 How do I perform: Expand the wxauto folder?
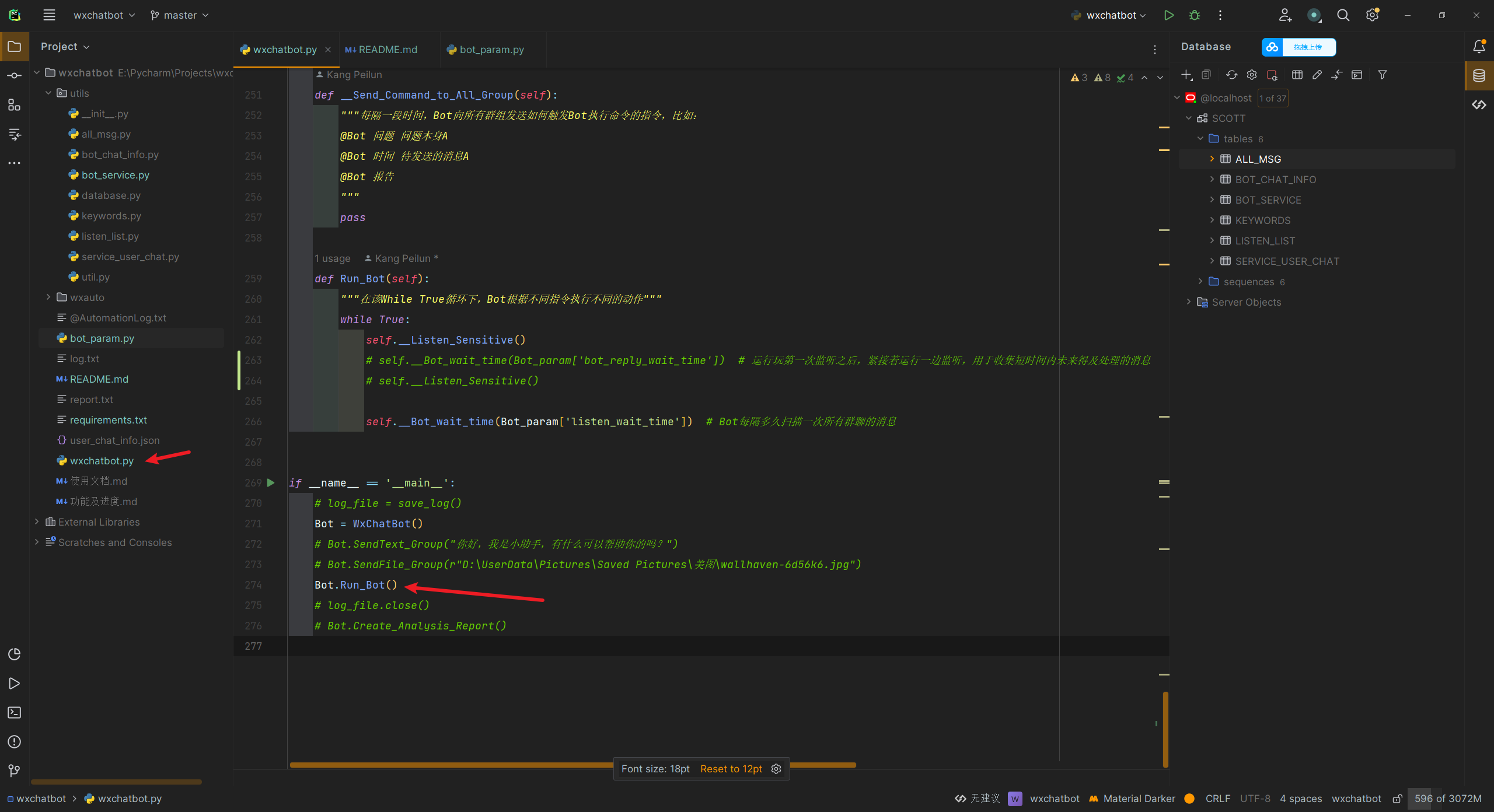click(48, 297)
